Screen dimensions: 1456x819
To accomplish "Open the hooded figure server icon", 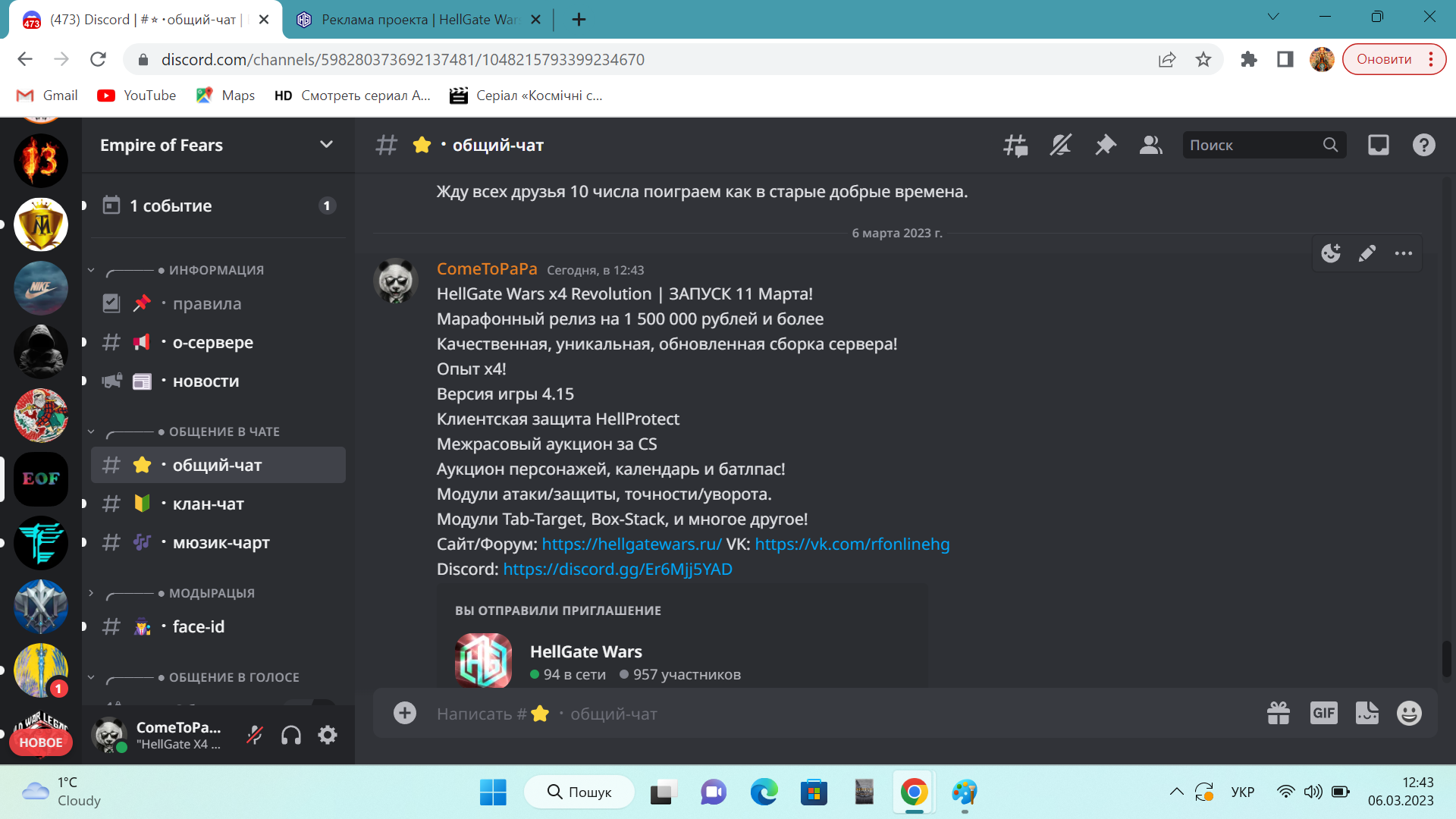I will coord(41,352).
